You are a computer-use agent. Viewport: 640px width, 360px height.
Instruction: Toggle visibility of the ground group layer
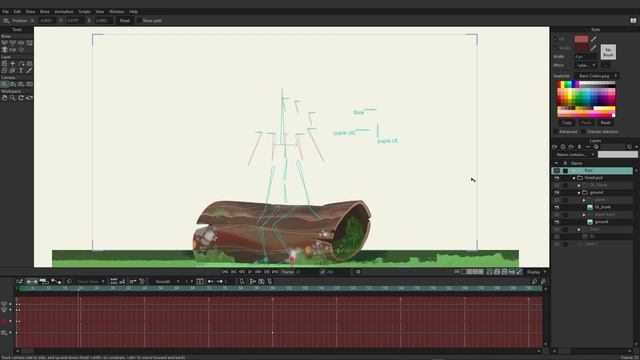click(x=557, y=193)
